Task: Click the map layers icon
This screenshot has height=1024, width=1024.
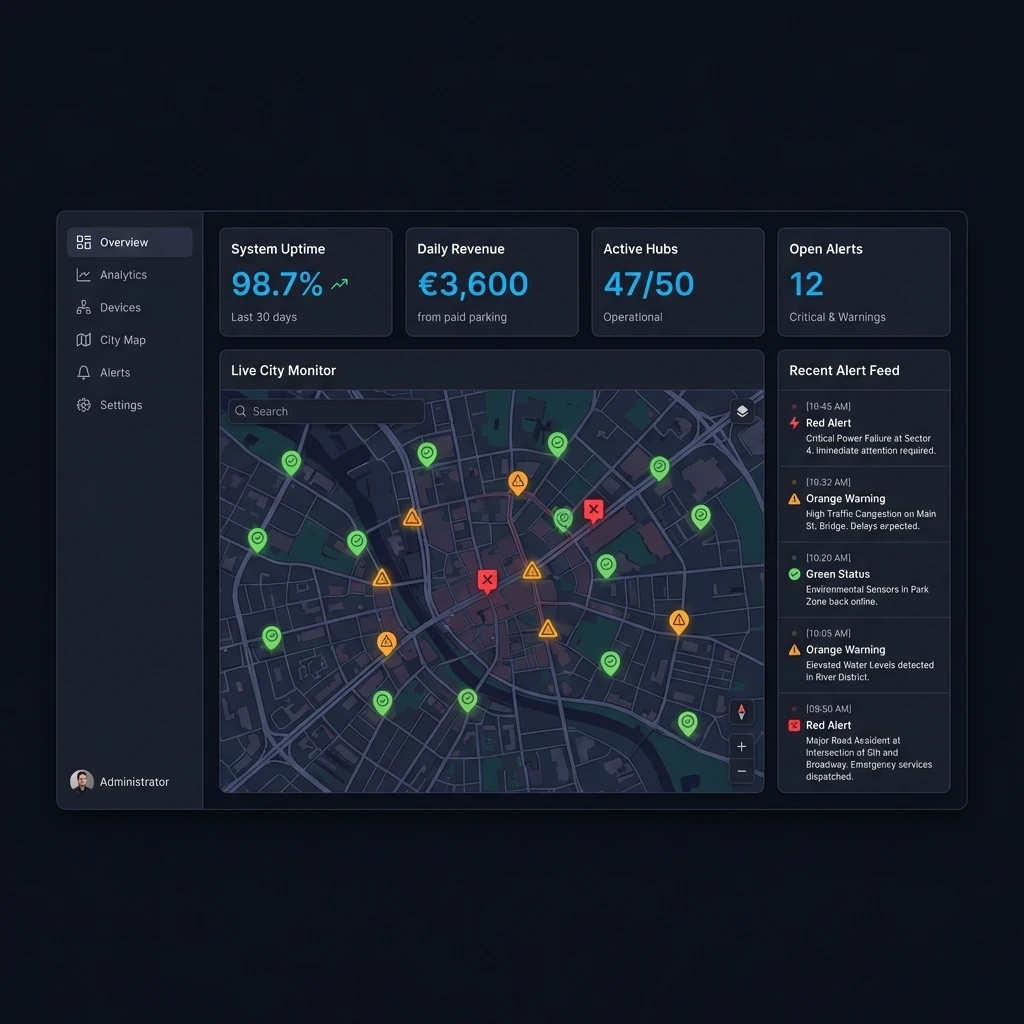Action: 742,411
